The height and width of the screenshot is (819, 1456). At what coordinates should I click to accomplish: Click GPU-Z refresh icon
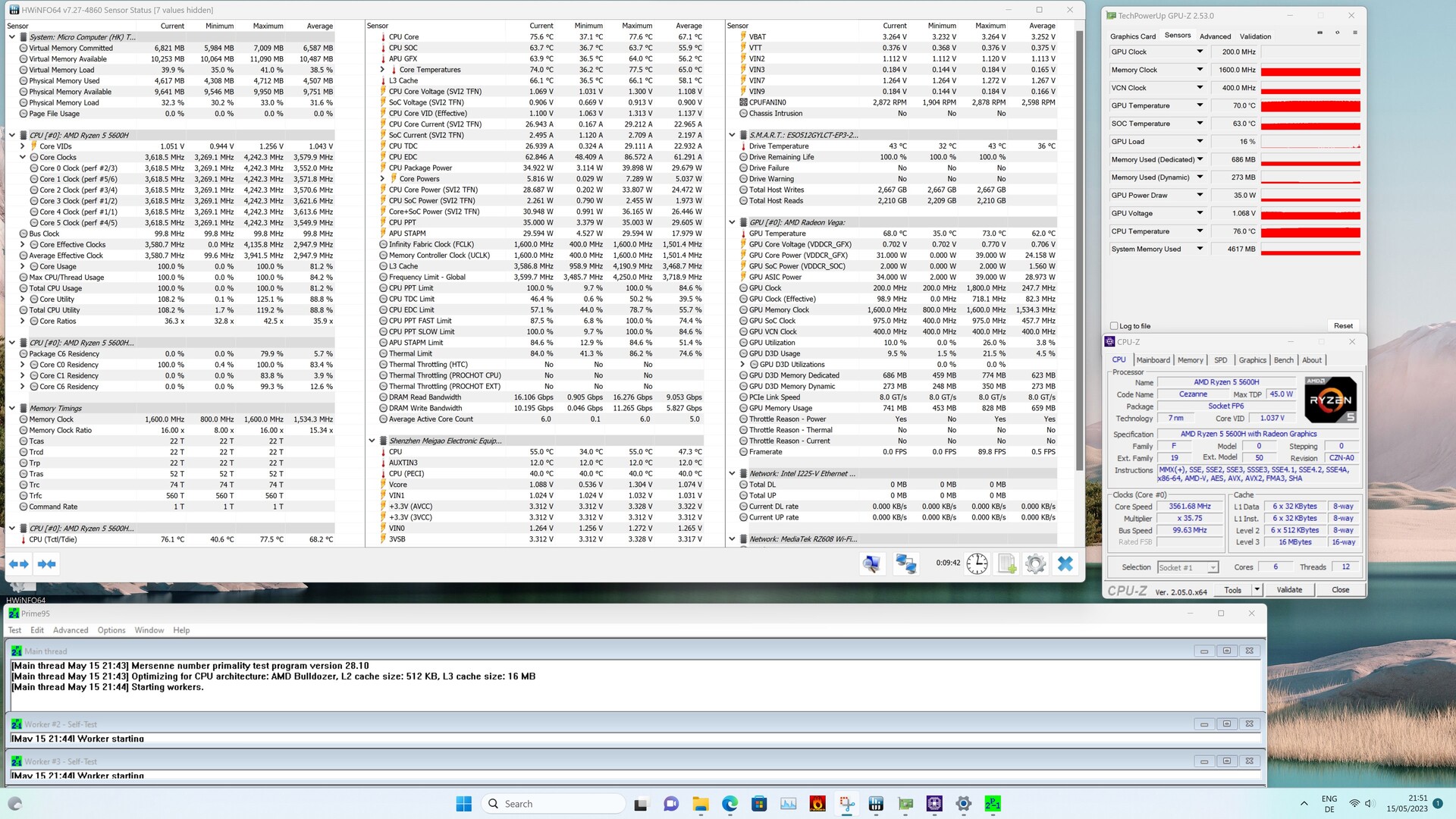(x=1337, y=33)
